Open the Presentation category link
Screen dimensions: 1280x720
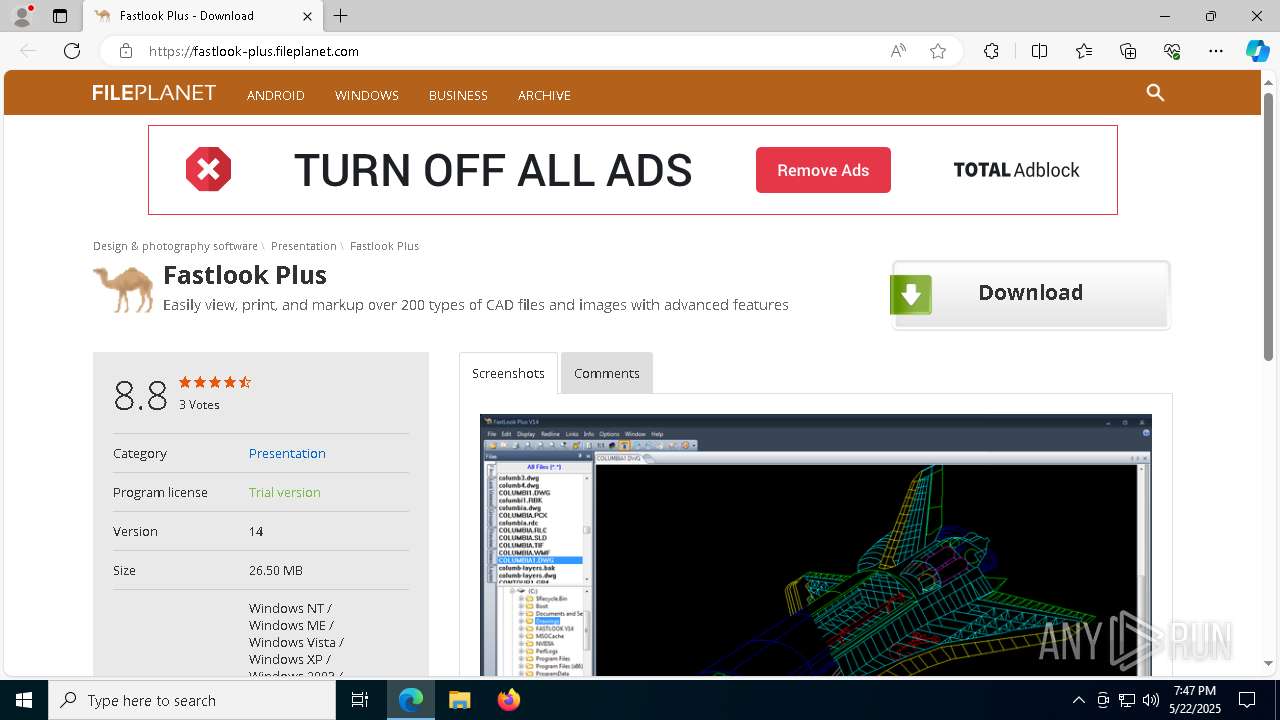pyautogui.click(x=287, y=453)
